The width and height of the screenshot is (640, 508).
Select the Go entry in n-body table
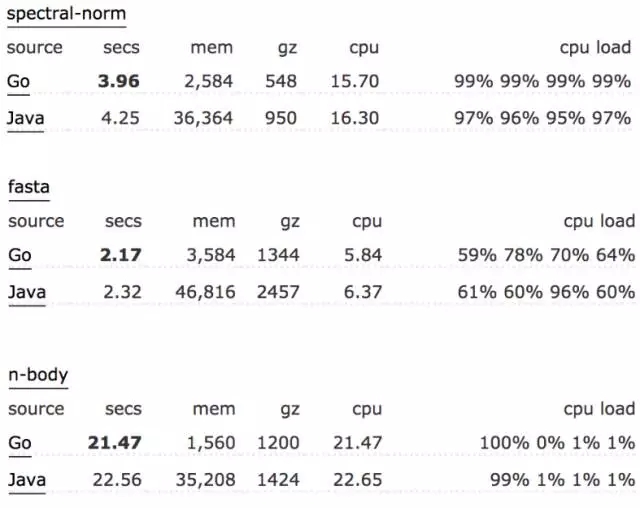[x=19, y=442]
